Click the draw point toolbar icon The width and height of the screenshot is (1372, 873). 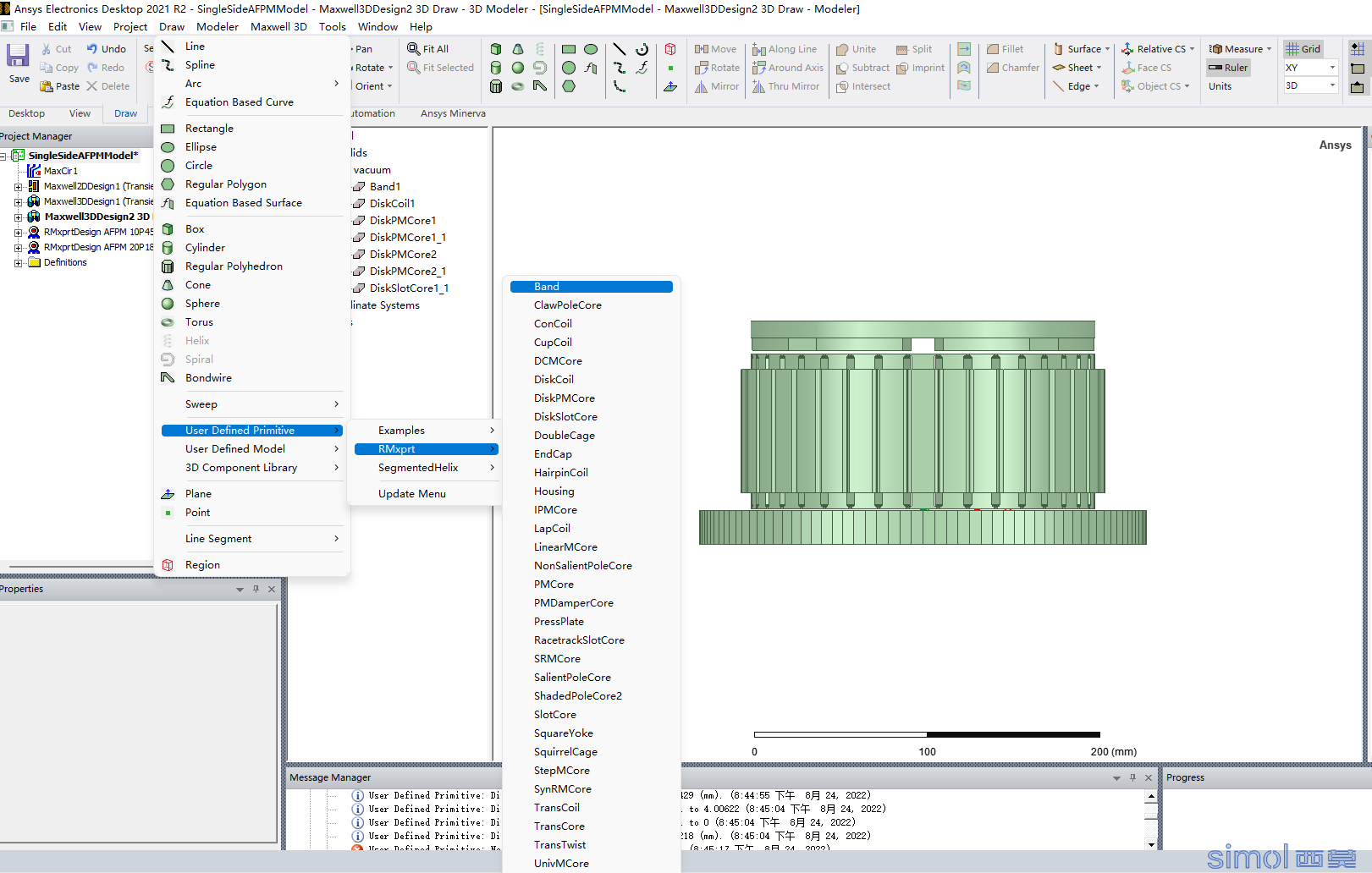tap(670, 68)
